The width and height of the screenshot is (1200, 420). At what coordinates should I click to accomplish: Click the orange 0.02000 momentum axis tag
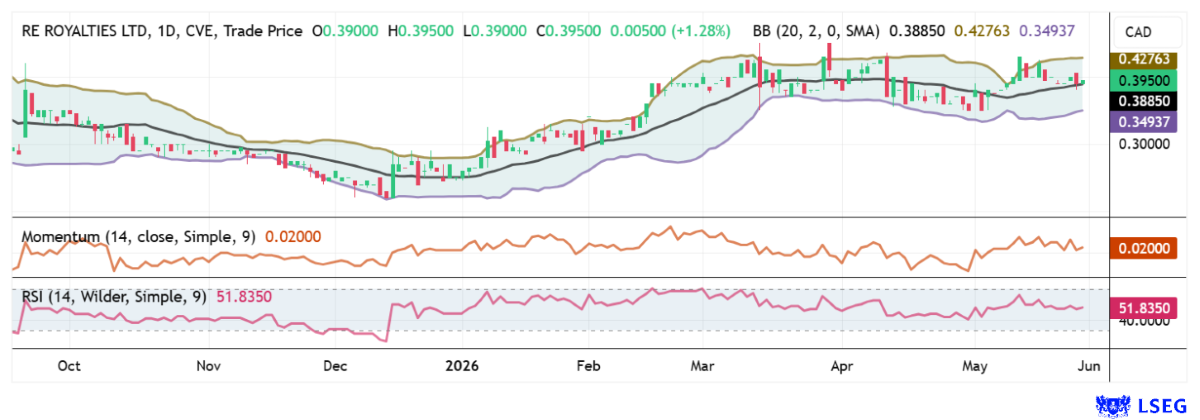[x=1145, y=247]
